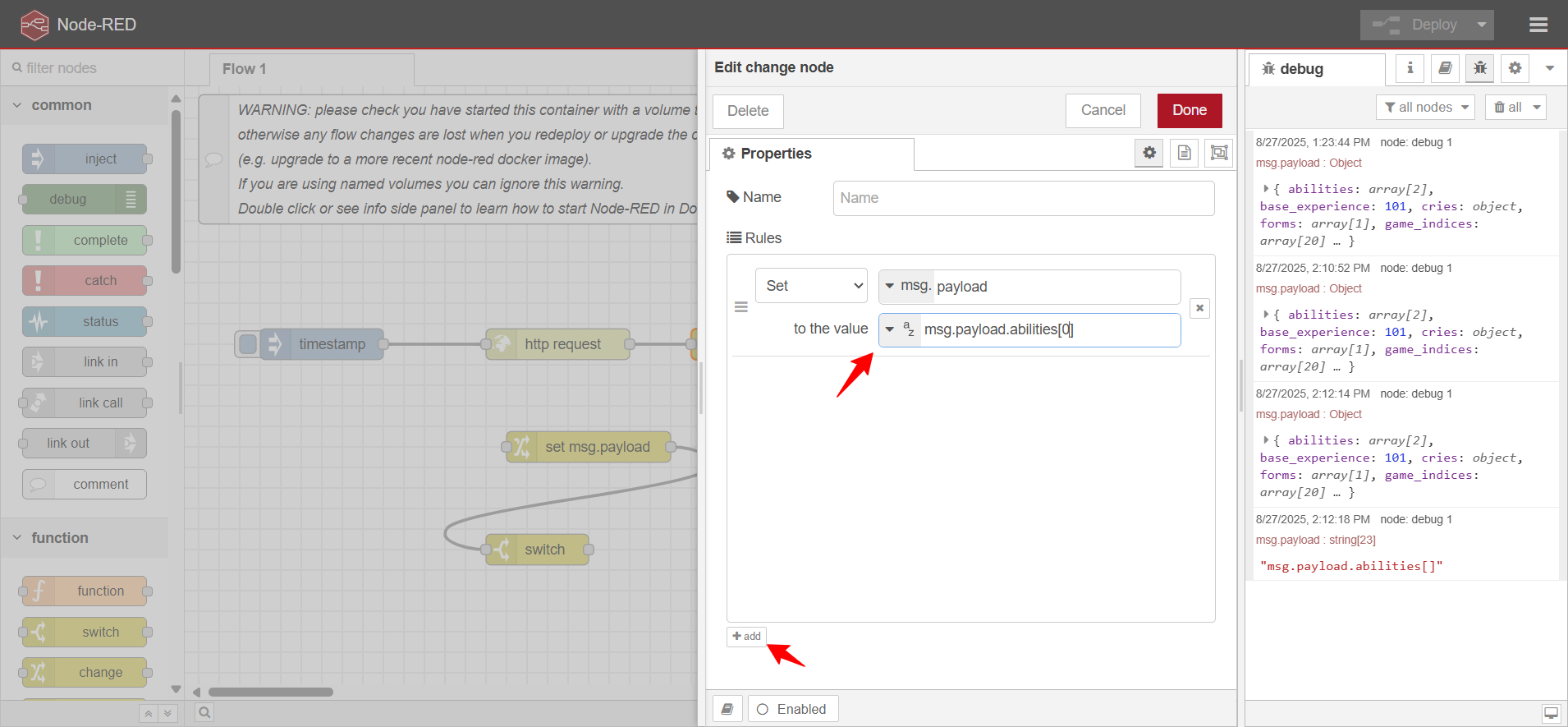
Task: Select the switch node on the canvas
Action: (x=538, y=550)
